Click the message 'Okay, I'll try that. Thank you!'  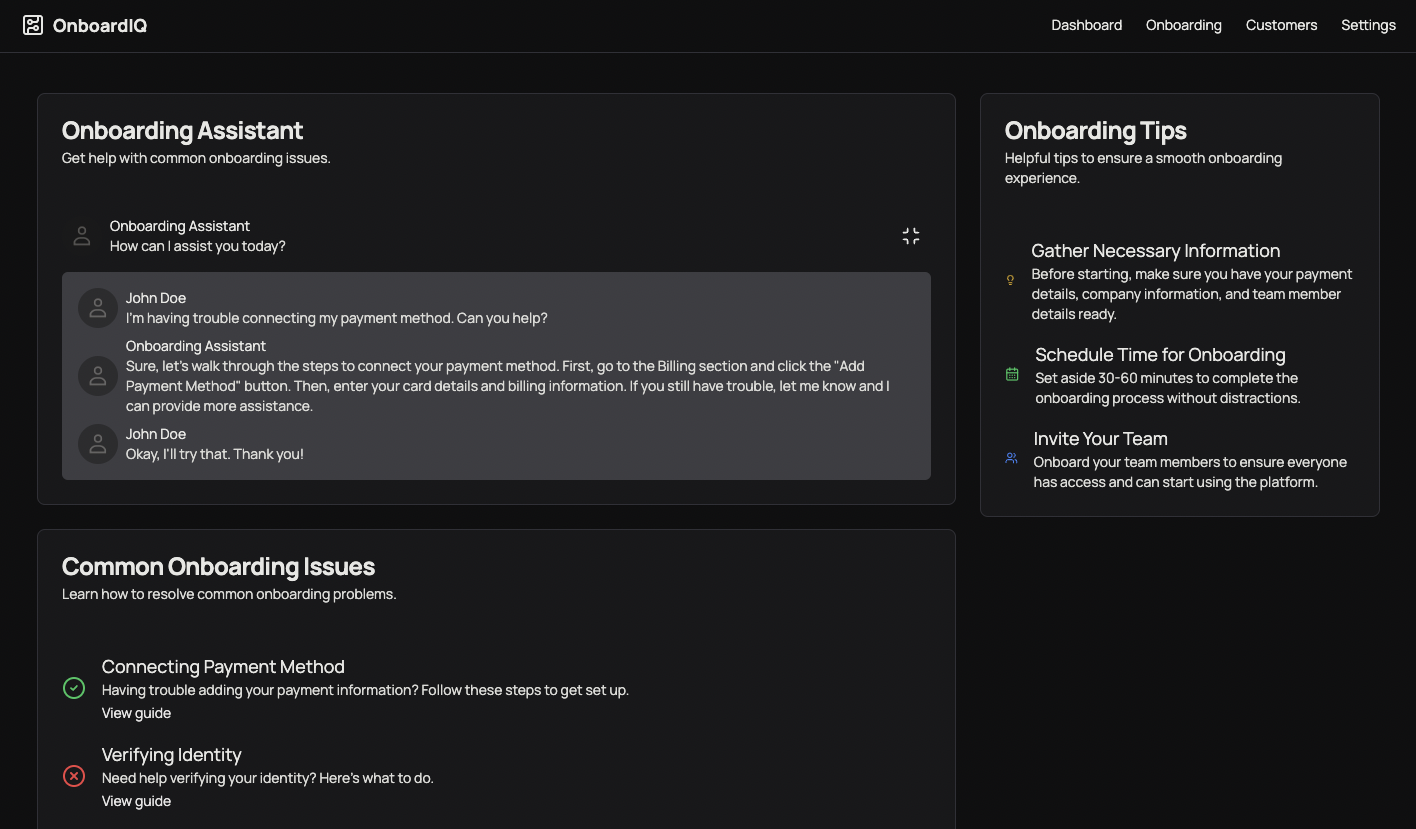(x=215, y=454)
